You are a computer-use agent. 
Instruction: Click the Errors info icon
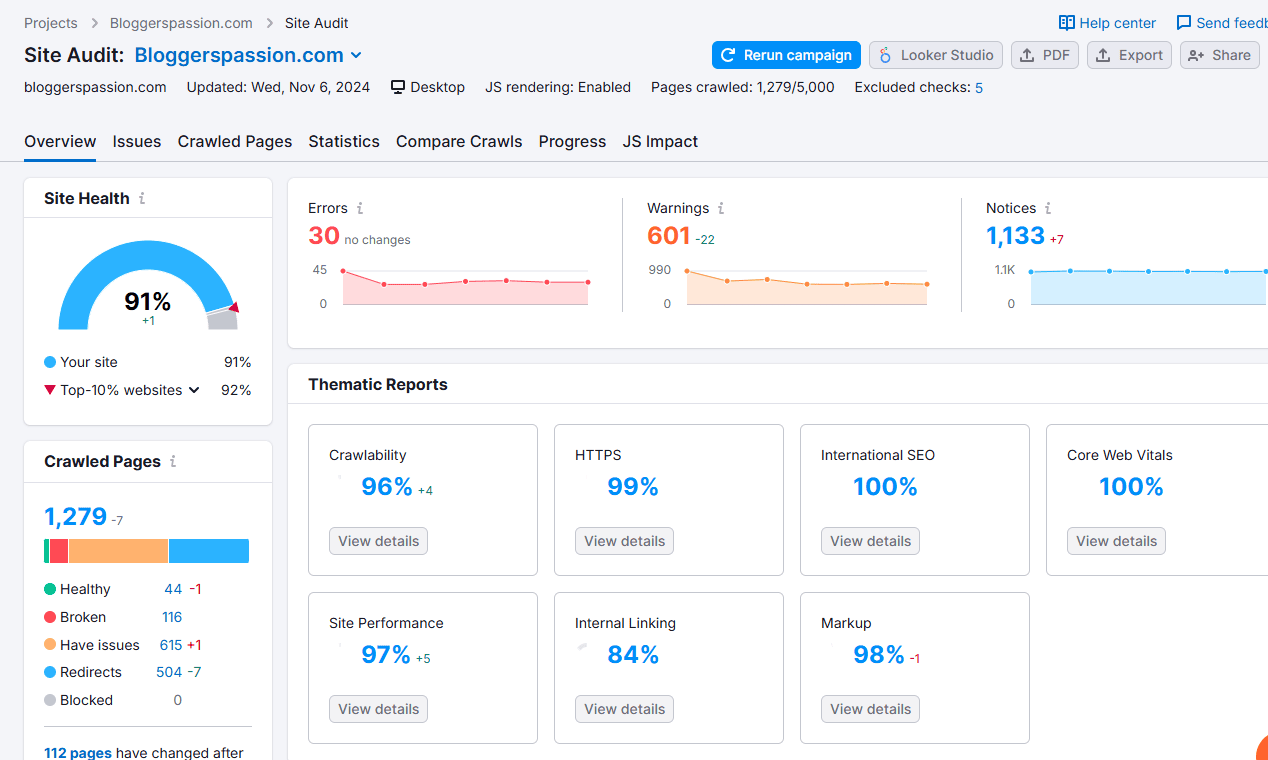360,208
